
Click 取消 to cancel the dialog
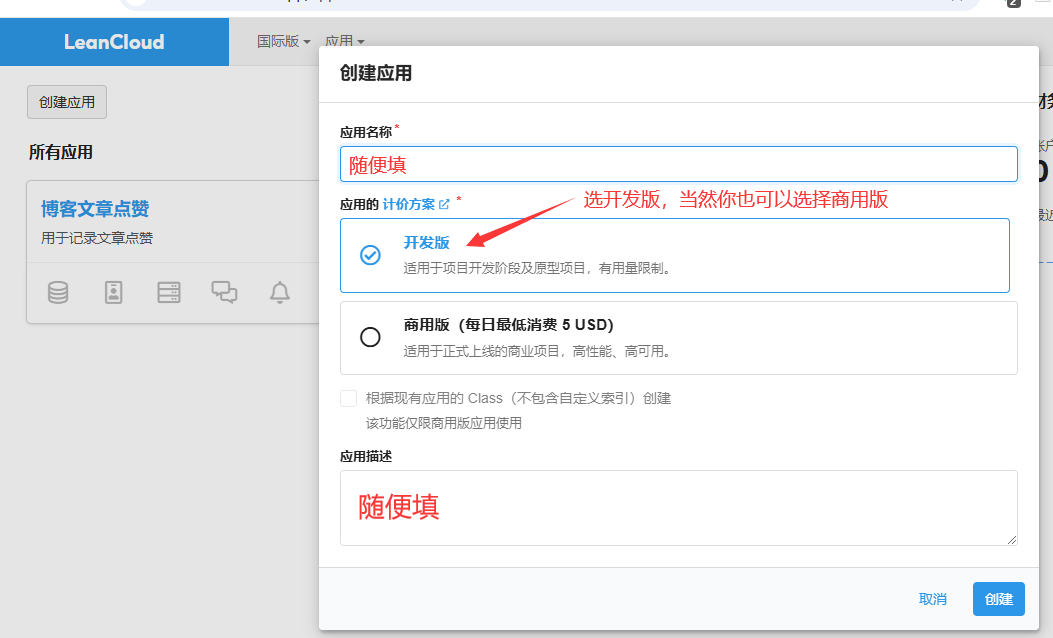click(x=932, y=599)
